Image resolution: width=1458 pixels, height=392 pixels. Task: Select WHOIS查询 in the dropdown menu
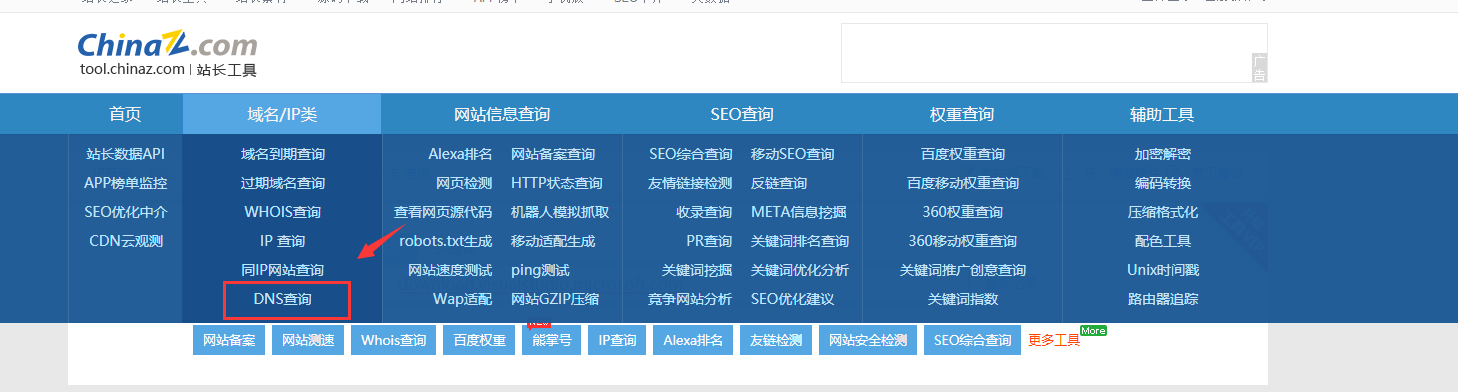pos(283,212)
